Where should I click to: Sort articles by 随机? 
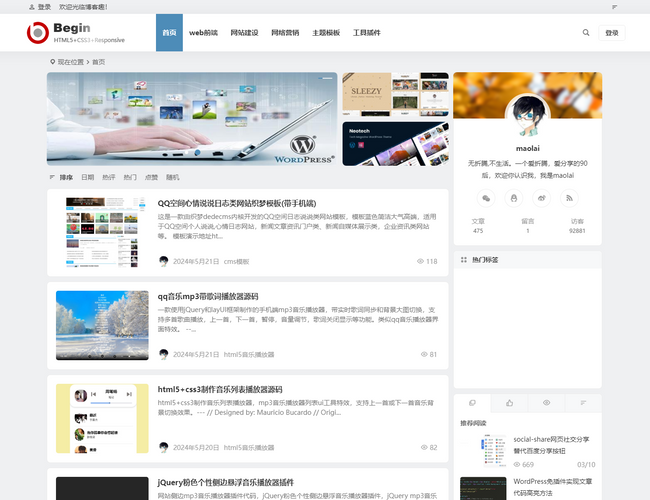[x=173, y=177]
